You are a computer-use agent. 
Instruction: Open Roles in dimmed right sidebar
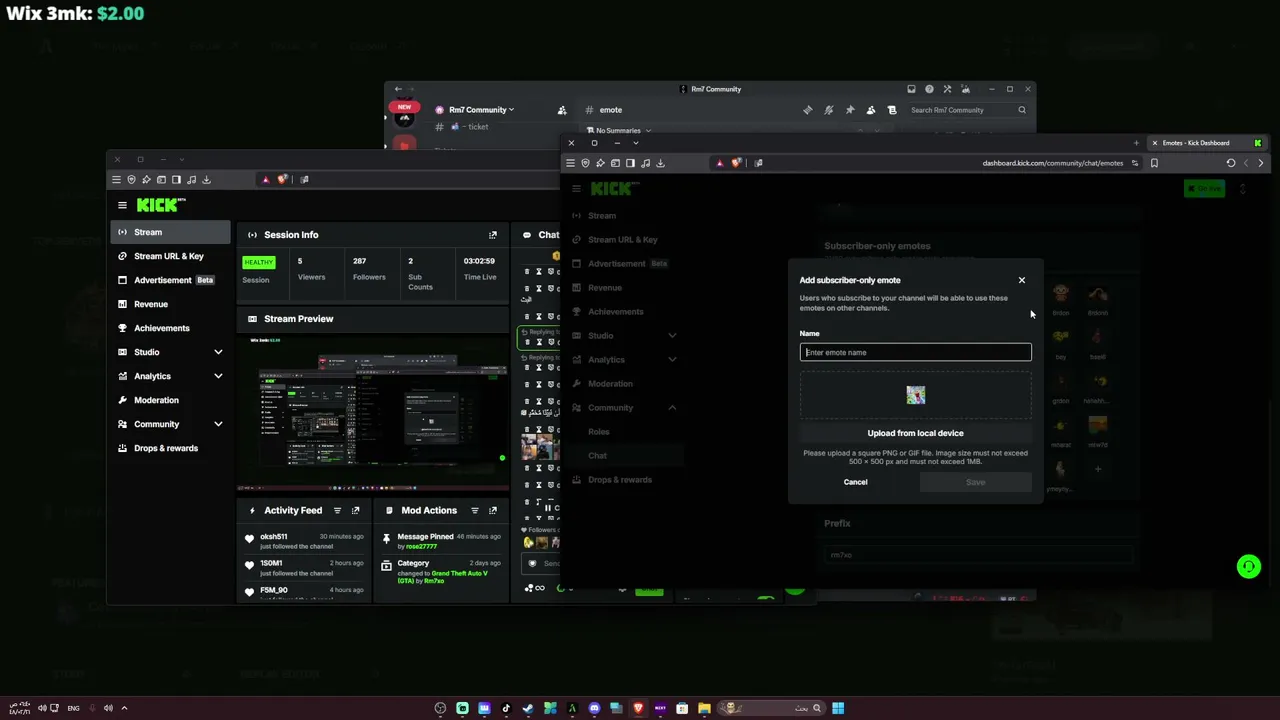click(x=599, y=432)
